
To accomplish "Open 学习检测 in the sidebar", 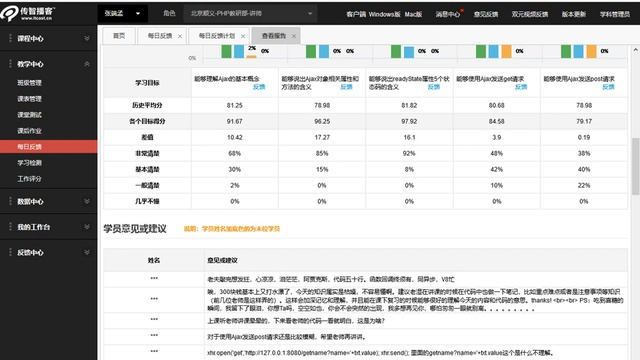I will click(29, 163).
